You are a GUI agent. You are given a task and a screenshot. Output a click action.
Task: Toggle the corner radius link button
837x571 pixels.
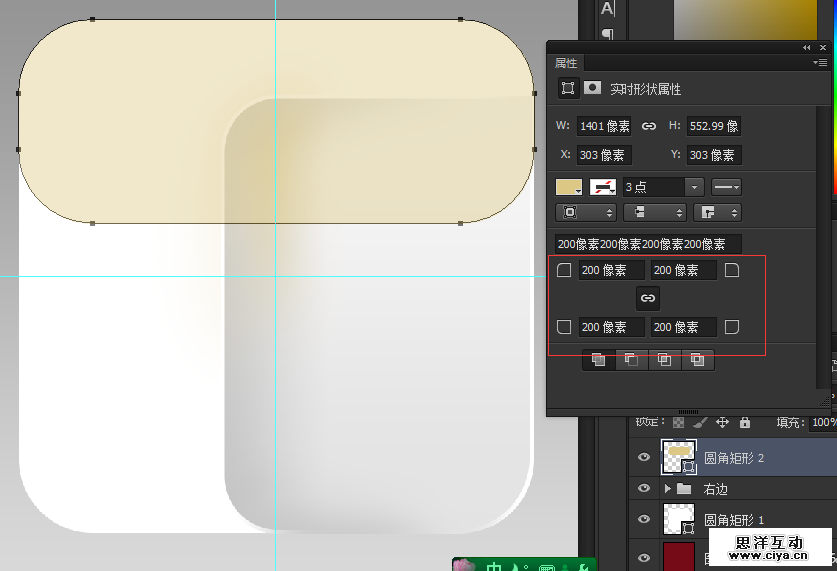pos(648,298)
